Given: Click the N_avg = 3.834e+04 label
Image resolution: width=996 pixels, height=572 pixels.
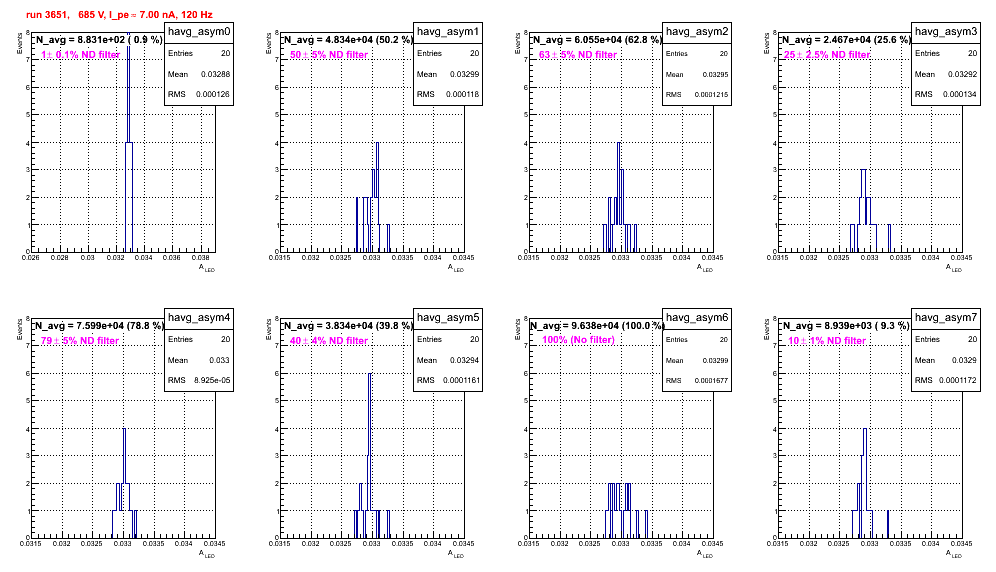Looking at the screenshot, I should pos(348,326).
